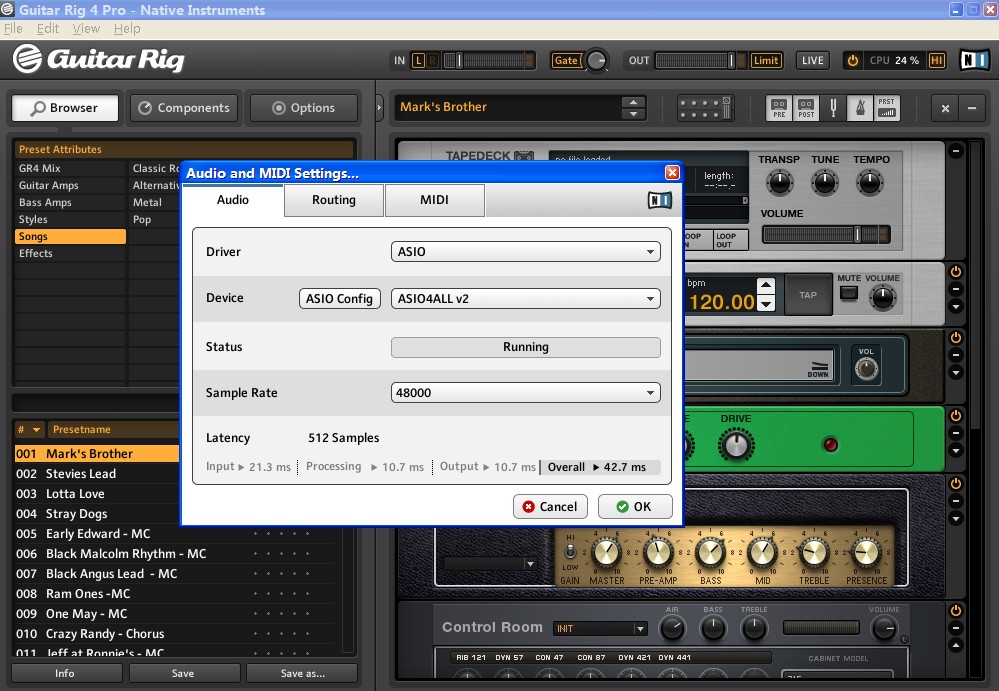Clear the rack with X icon
The width and height of the screenshot is (999, 691).
(945, 108)
